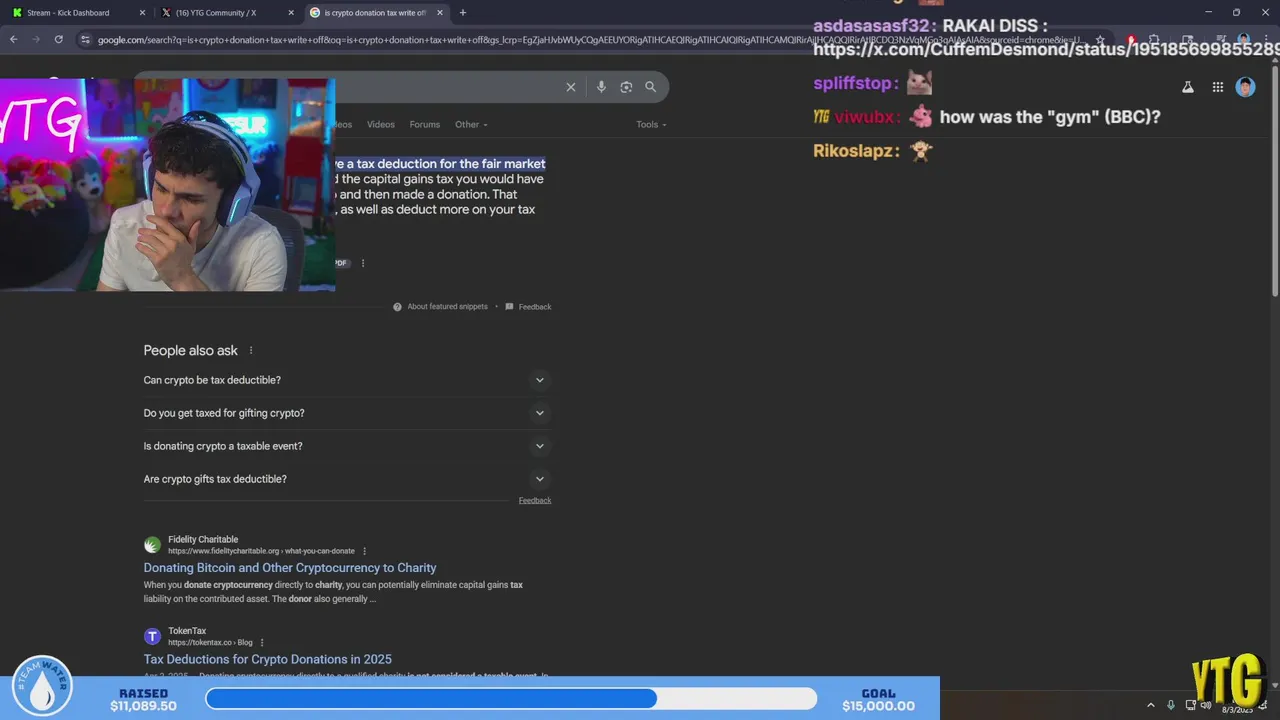
Task: Select the crypto donation tax write off tab
Action: click(x=375, y=13)
